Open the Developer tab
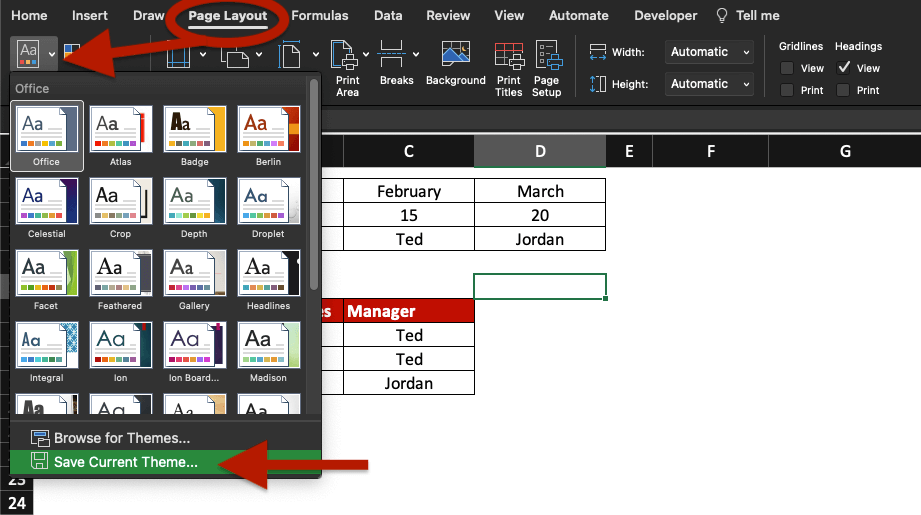 (x=665, y=16)
